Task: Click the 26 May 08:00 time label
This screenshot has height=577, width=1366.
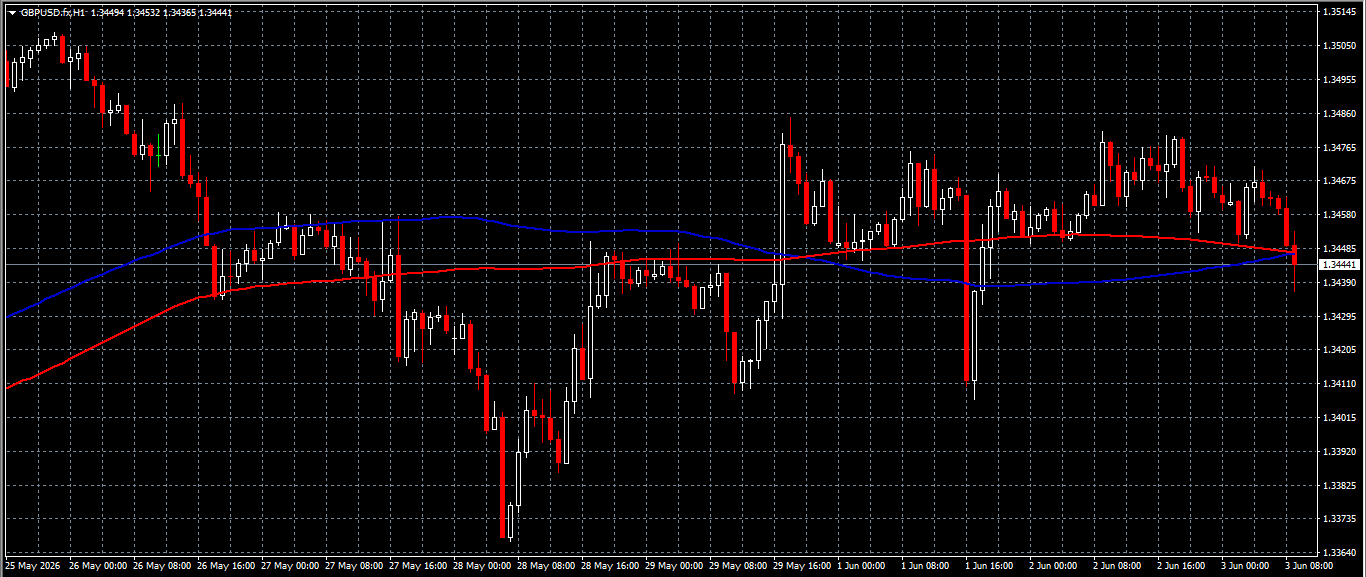Action: pos(161,566)
